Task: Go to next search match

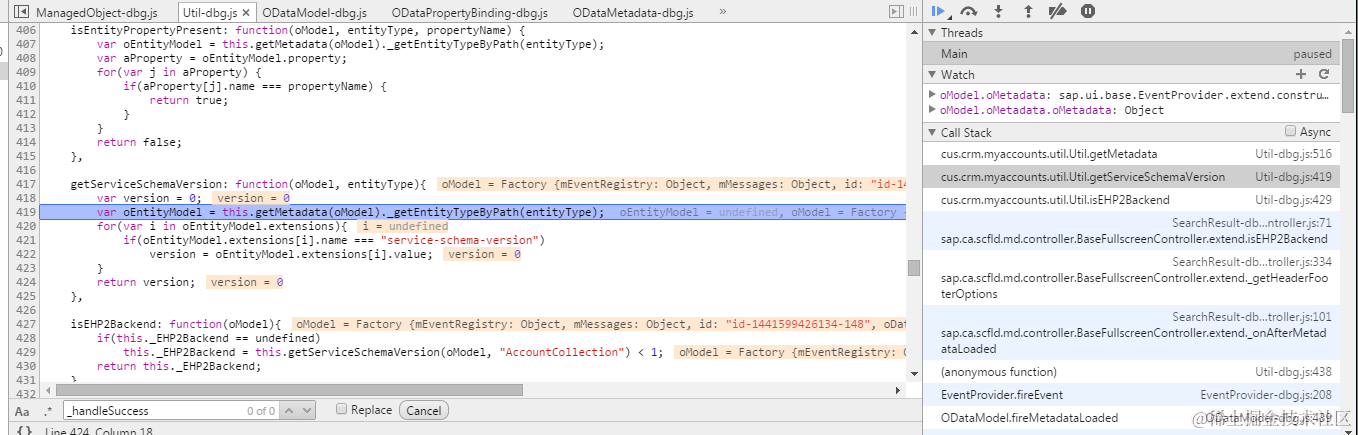Action: pos(306,411)
